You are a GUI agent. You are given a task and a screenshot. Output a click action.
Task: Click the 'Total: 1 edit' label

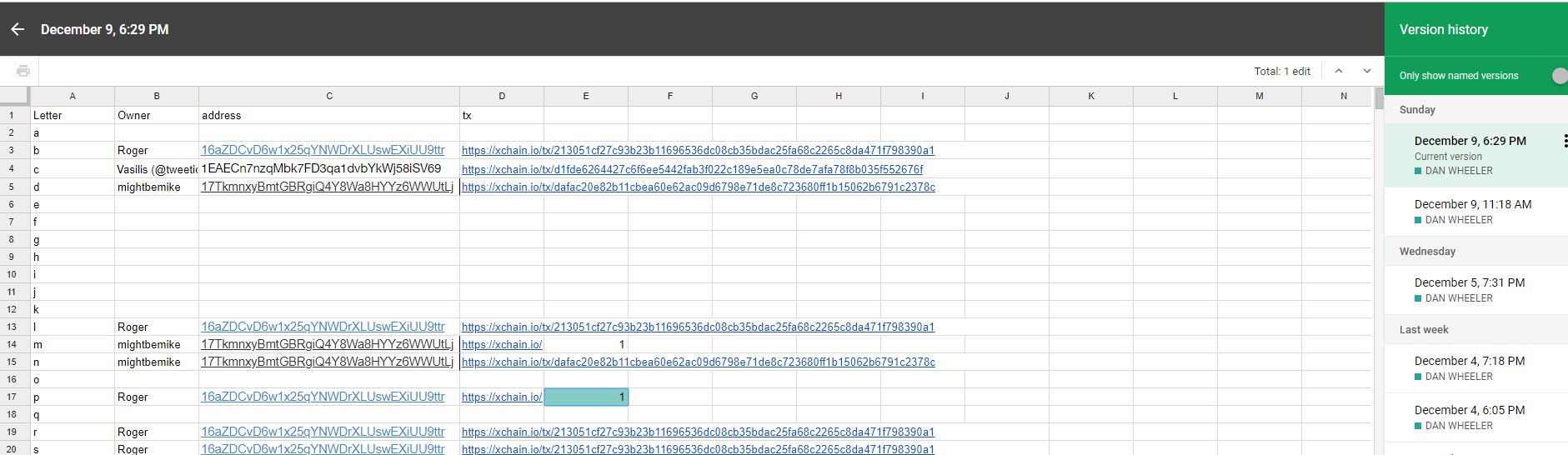pyautogui.click(x=1282, y=71)
